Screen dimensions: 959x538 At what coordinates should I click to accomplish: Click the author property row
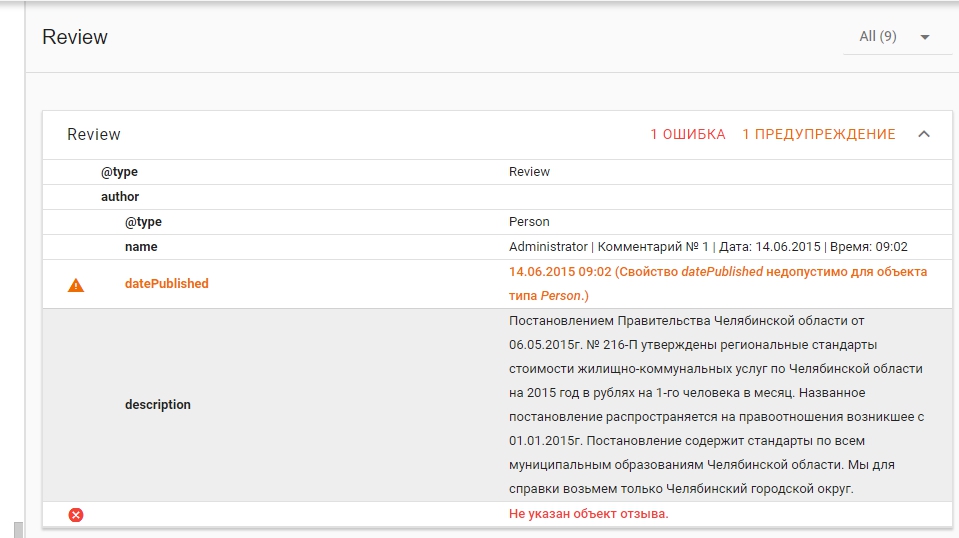click(x=120, y=197)
